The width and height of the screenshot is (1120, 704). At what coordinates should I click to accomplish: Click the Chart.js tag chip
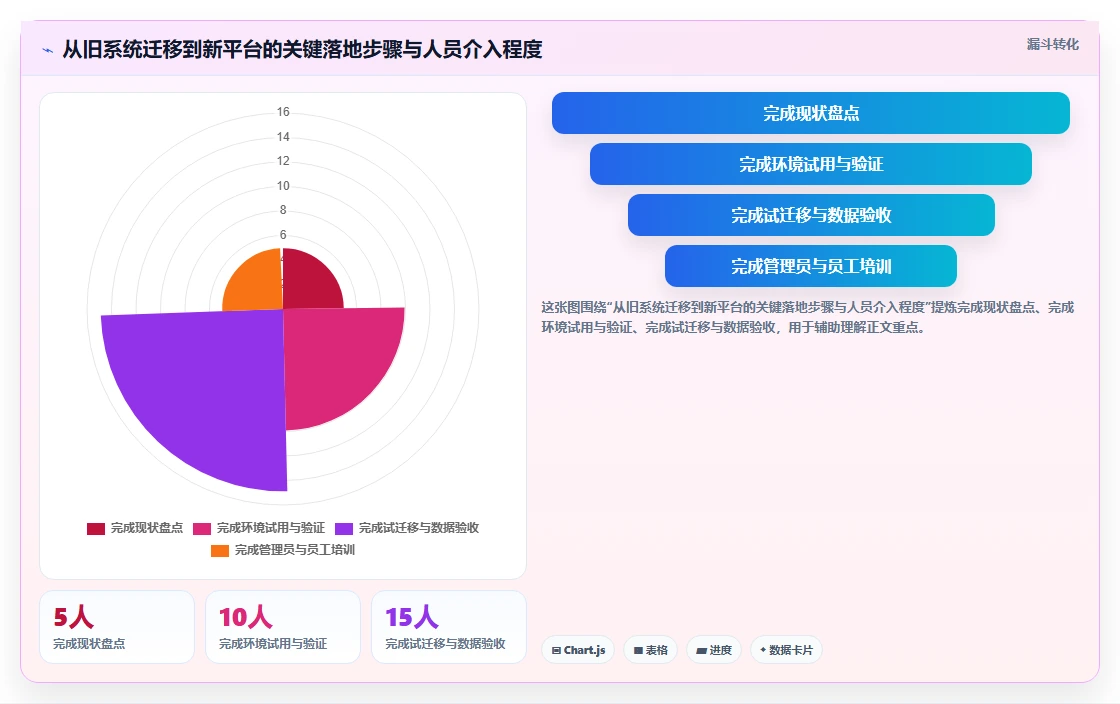pos(578,650)
